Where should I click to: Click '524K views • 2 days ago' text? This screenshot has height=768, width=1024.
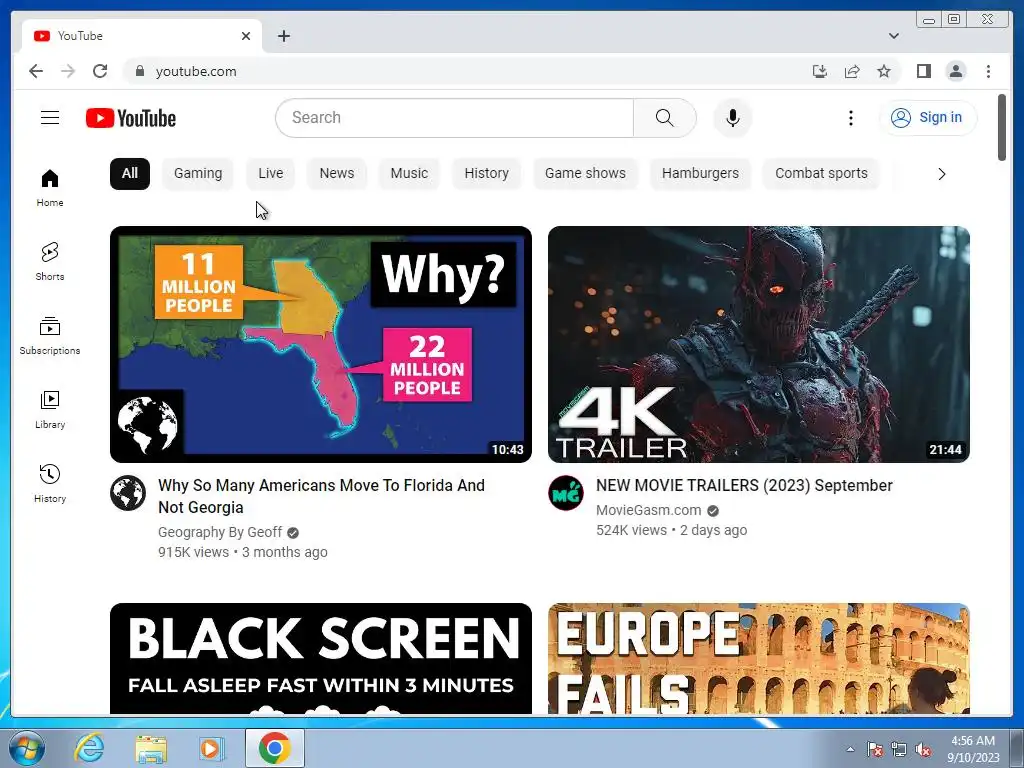pyautogui.click(x=671, y=530)
